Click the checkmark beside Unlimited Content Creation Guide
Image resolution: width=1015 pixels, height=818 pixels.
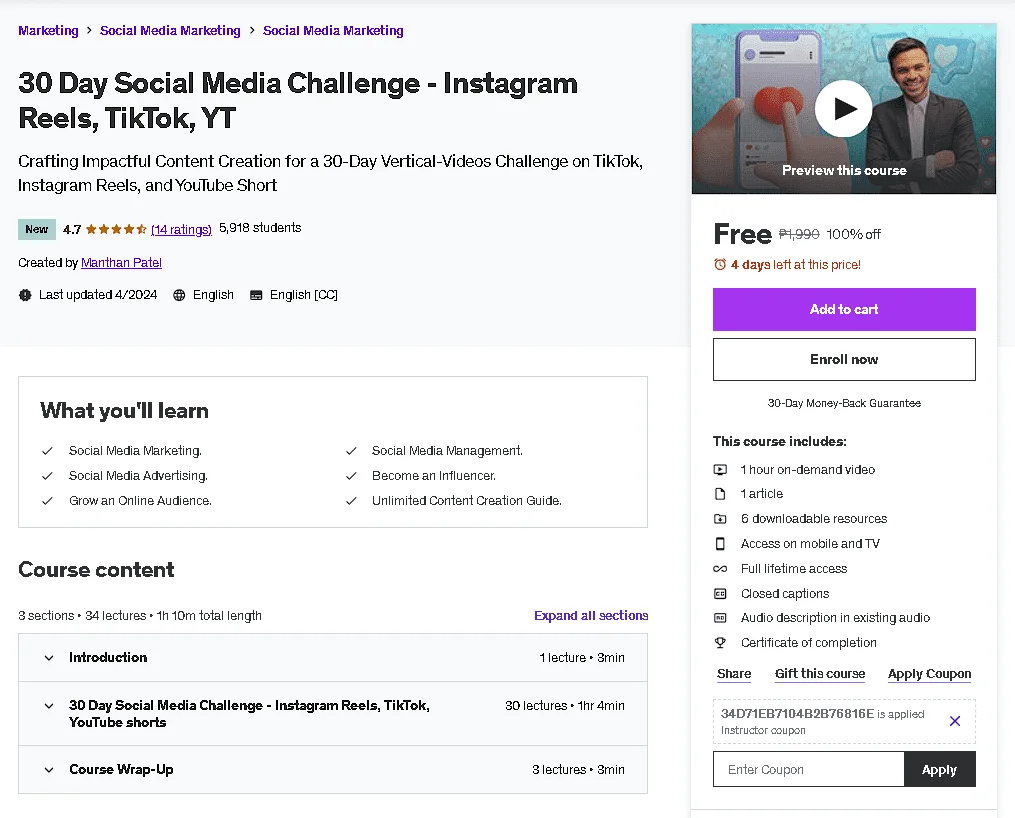click(x=351, y=501)
